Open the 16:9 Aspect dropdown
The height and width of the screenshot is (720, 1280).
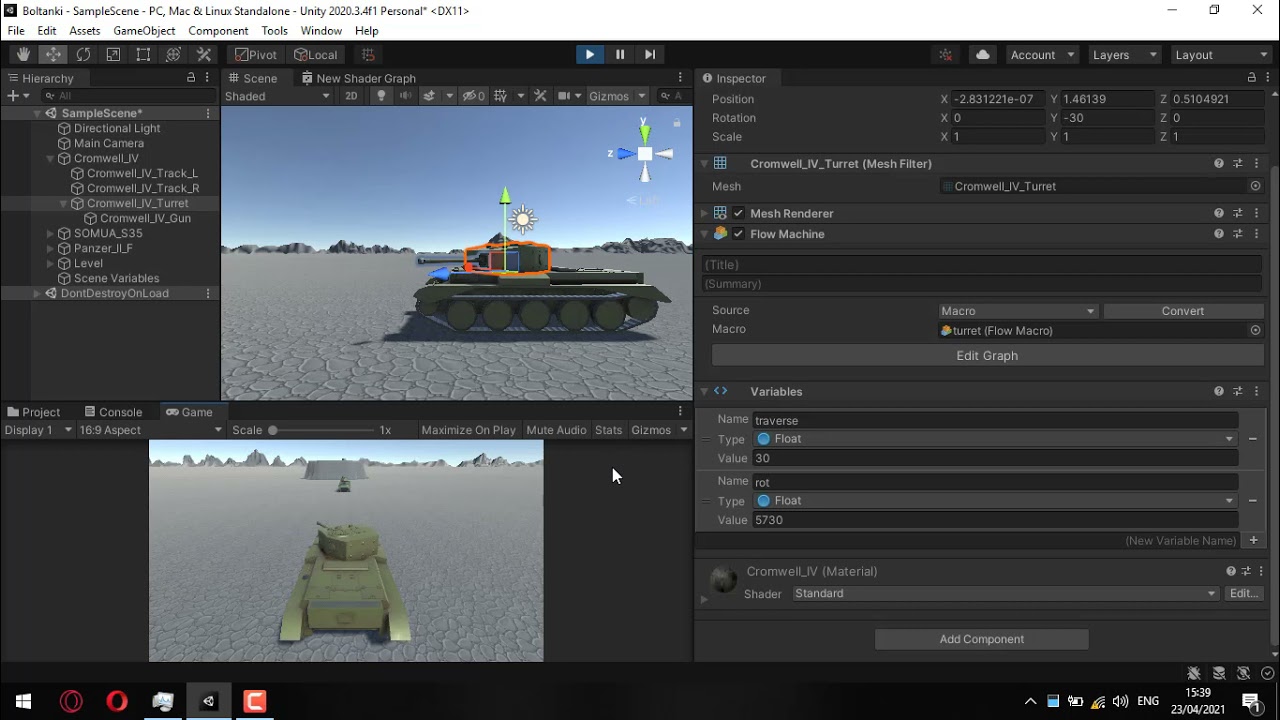150,430
